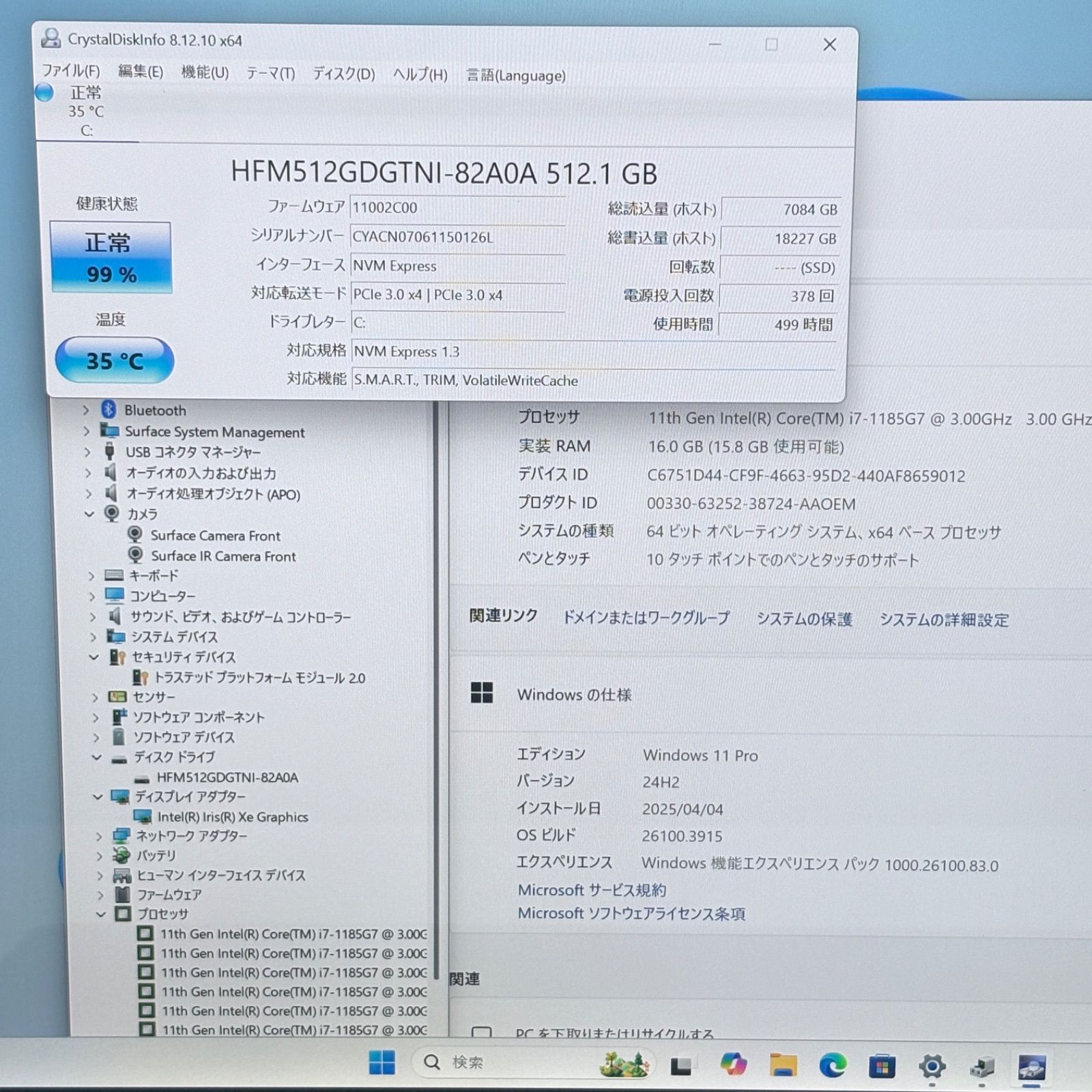1092x1092 pixels.
Task: Open システムの保護 link
Action: (x=804, y=619)
